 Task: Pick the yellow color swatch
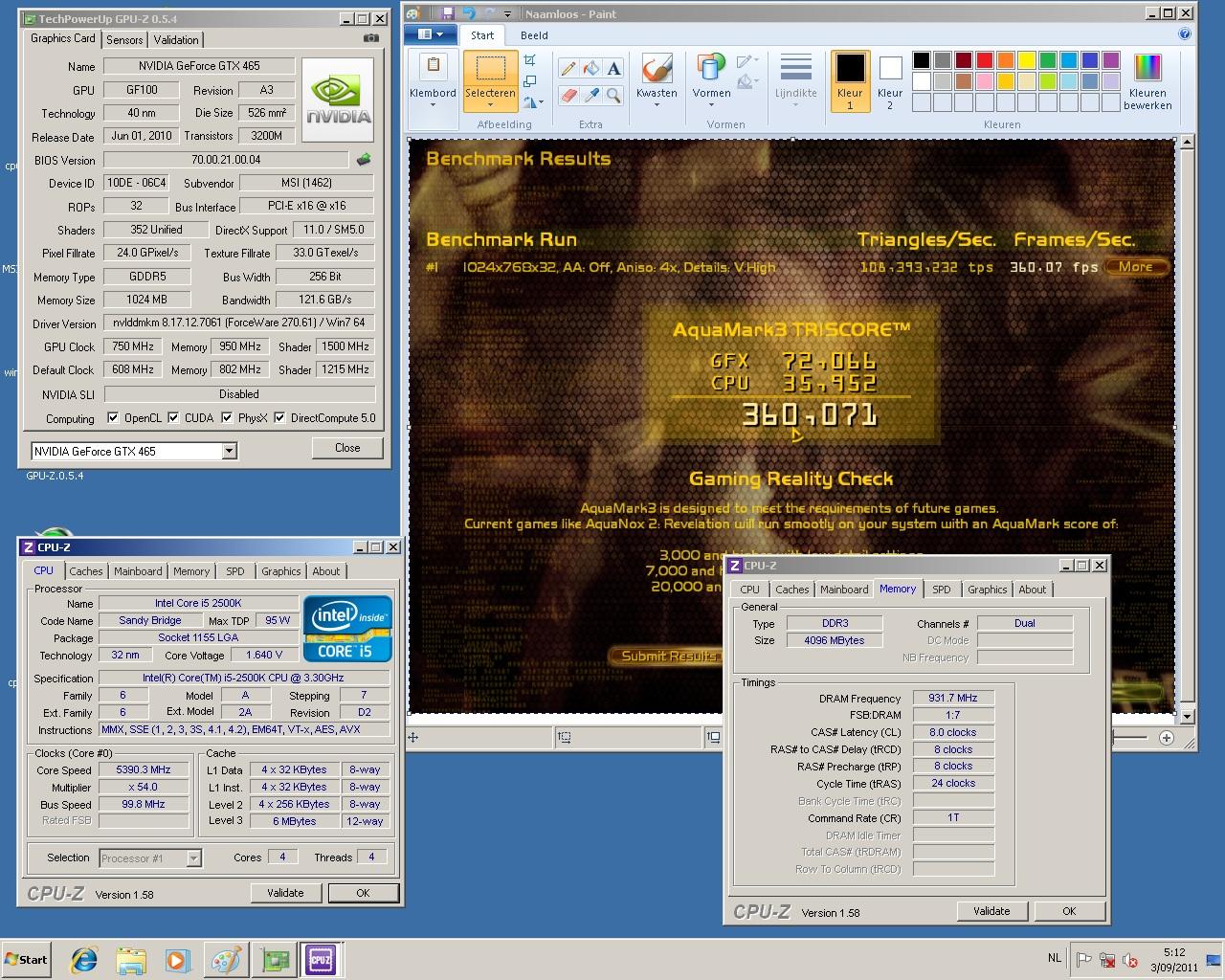[x=1027, y=60]
